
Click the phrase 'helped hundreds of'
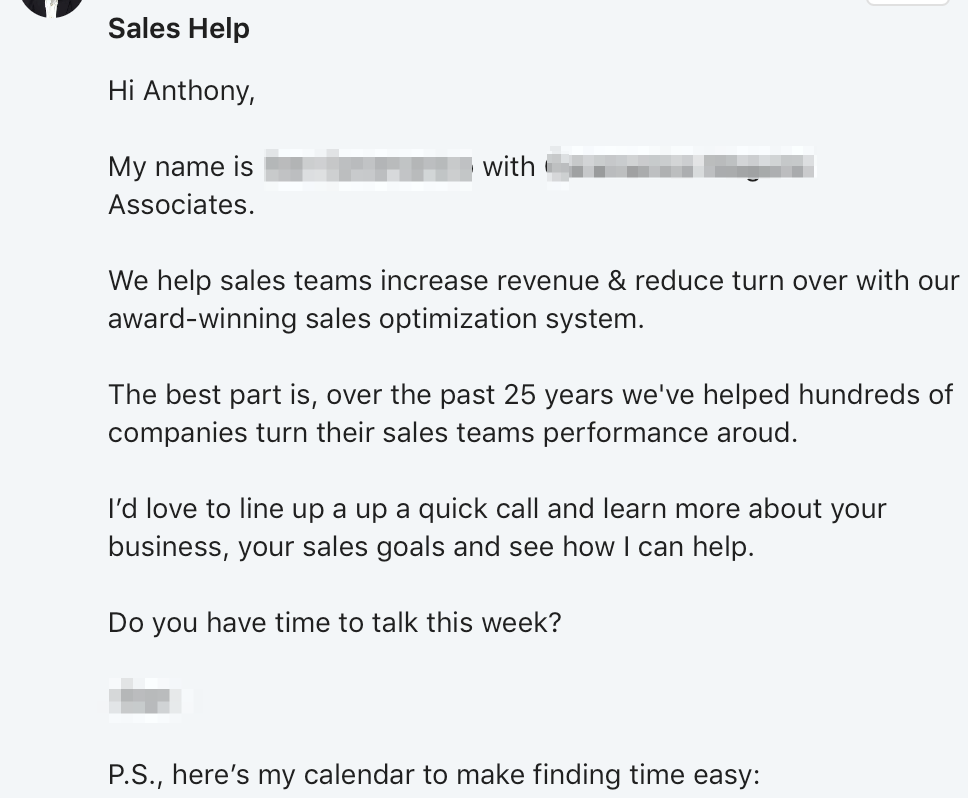(828, 395)
